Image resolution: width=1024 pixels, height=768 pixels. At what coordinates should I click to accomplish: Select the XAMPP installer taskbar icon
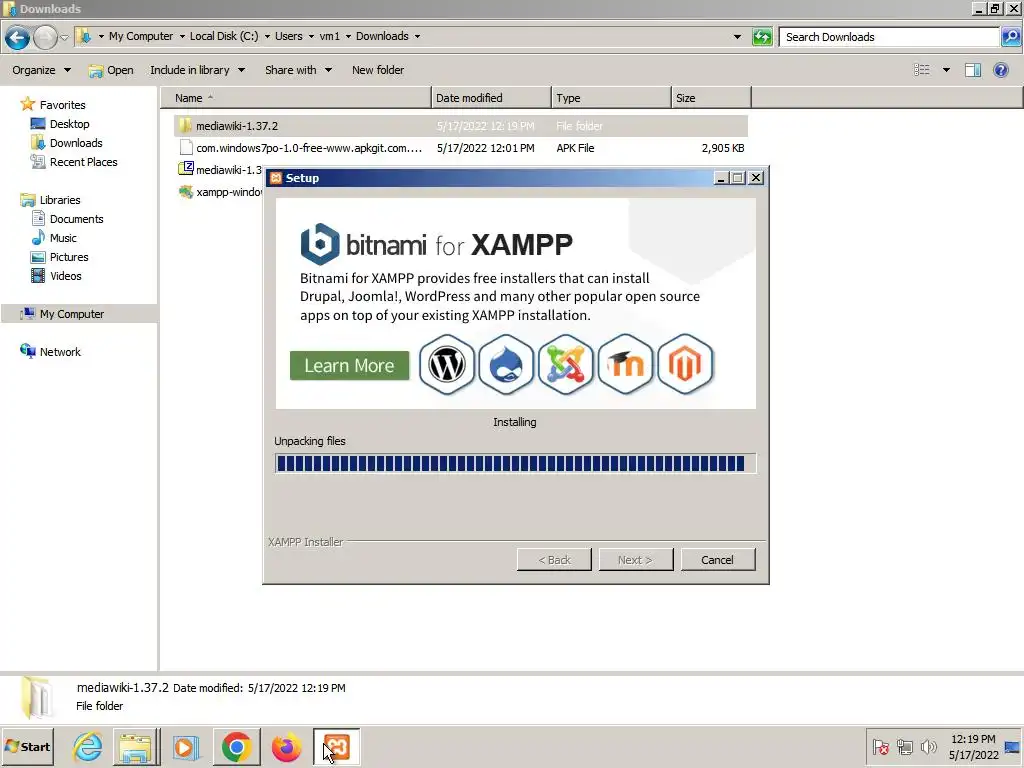coord(336,746)
